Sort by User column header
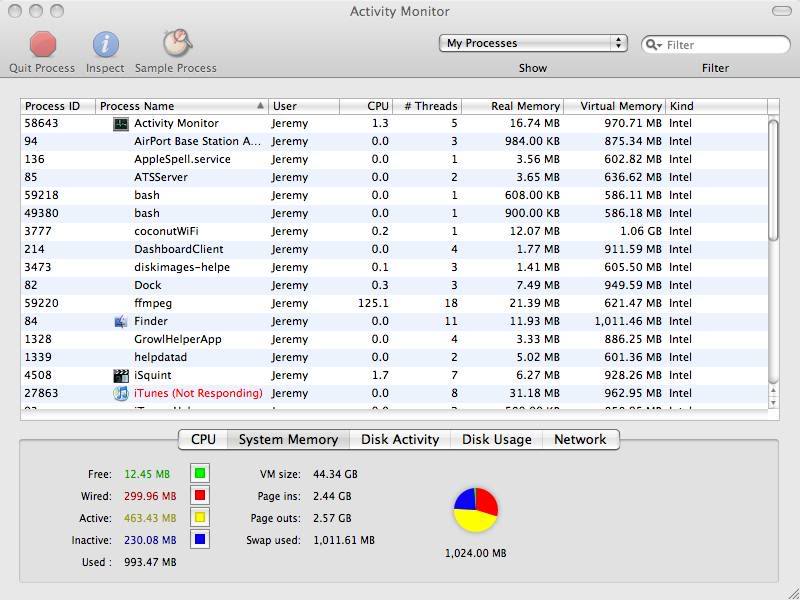Image resolution: width=800 pixels, height=600 pixels. [x=304, y=106]
